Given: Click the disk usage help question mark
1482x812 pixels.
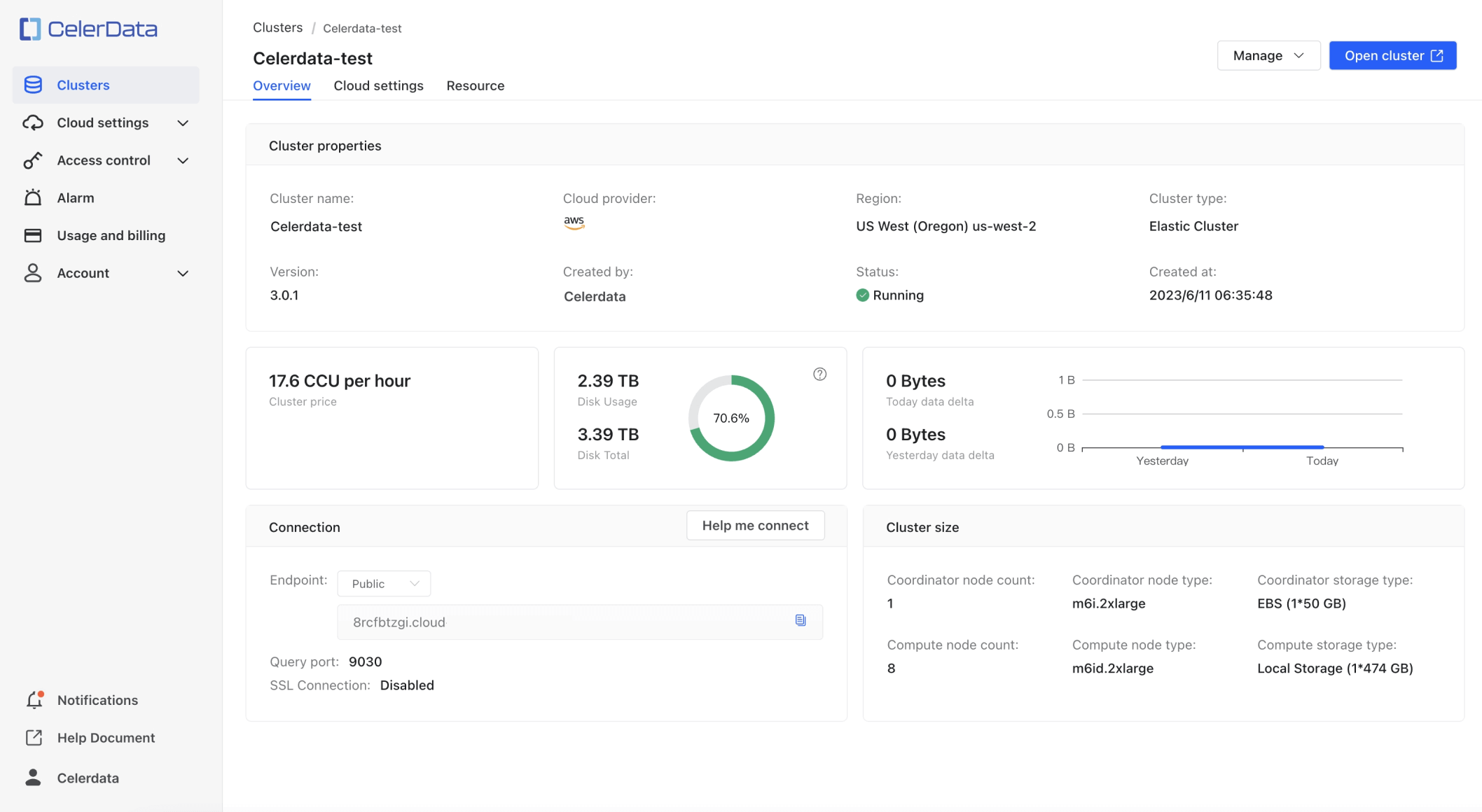Looking at the screenshot, I should point(819,374).
